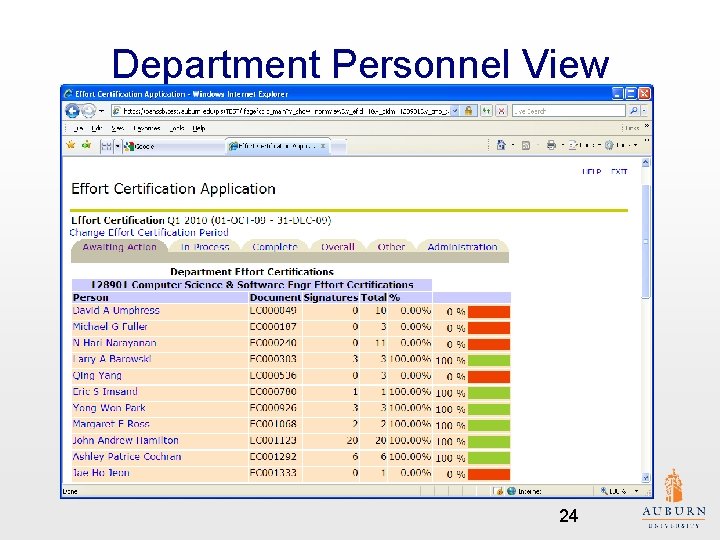Screen dimensions: 720x540
Task: Click the vertical scrollbar down arrow
Action: (x=646, y=479)
